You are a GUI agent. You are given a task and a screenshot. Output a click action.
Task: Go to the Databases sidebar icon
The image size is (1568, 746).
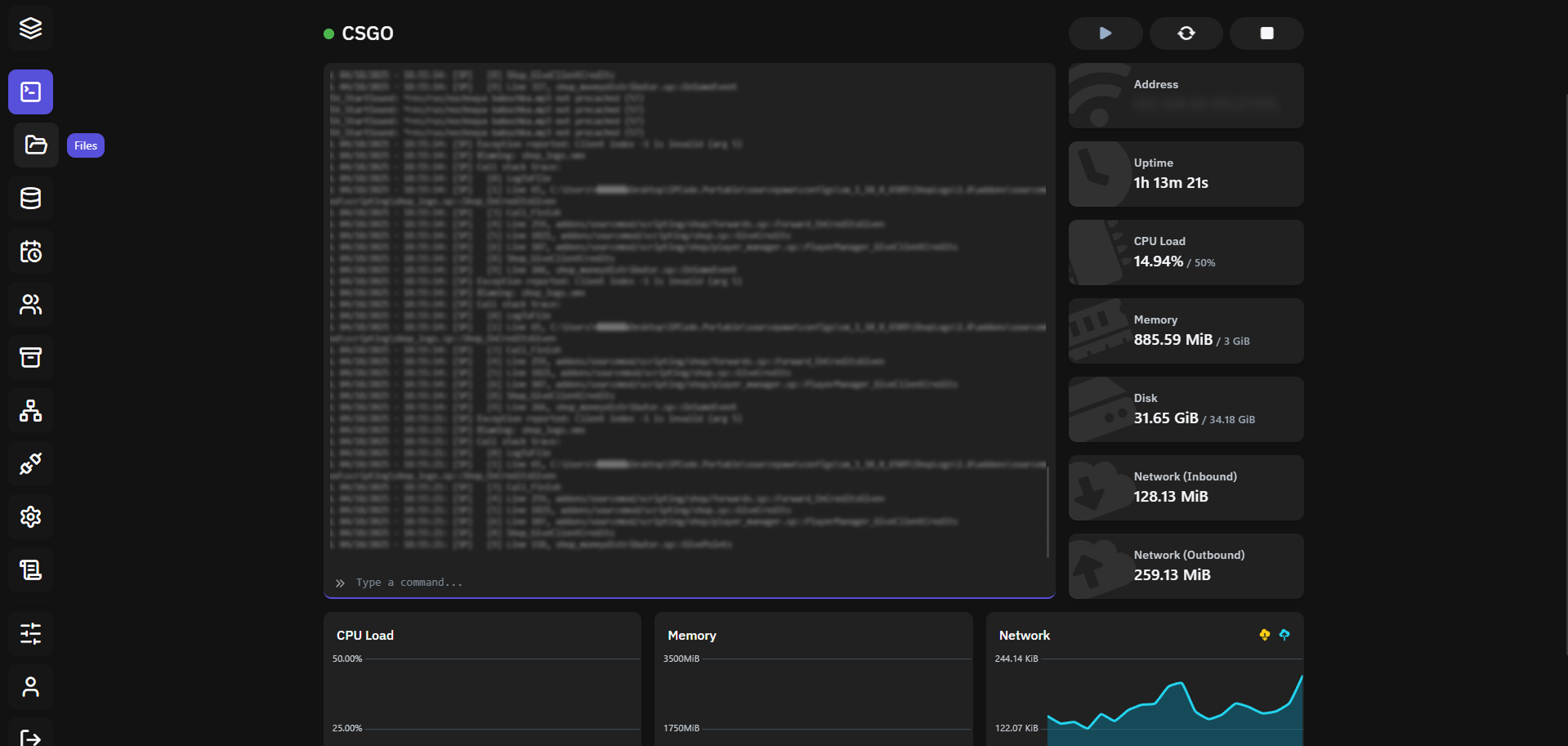point(31,198)
